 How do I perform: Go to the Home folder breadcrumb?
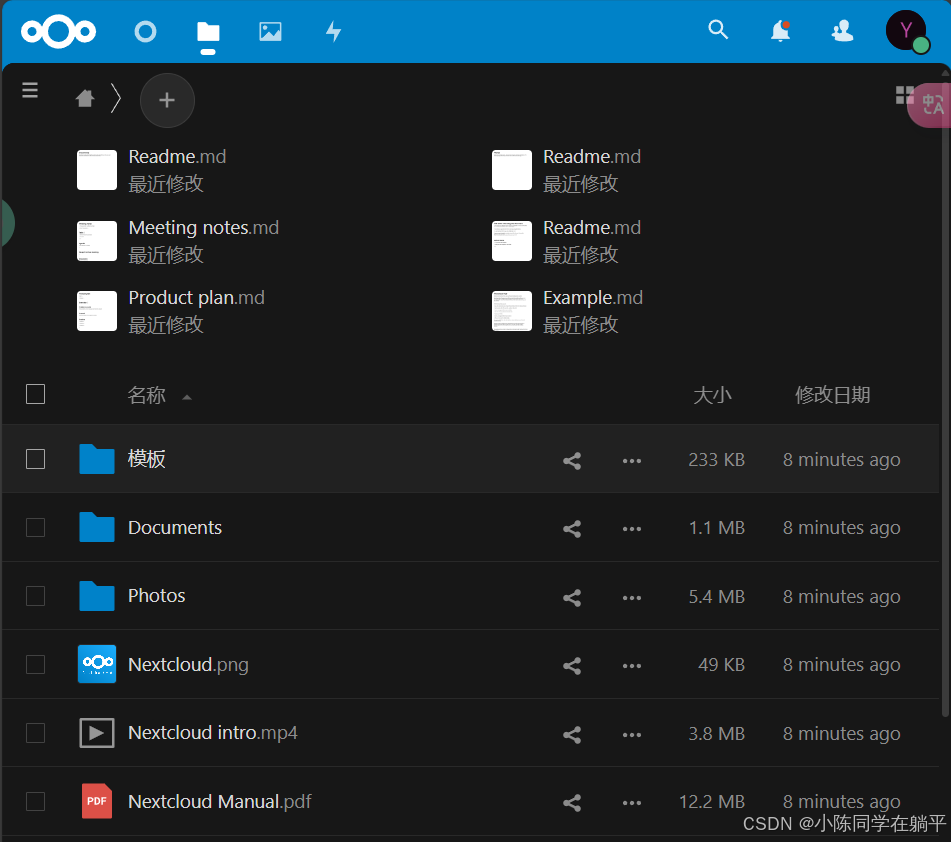(85, 98)
